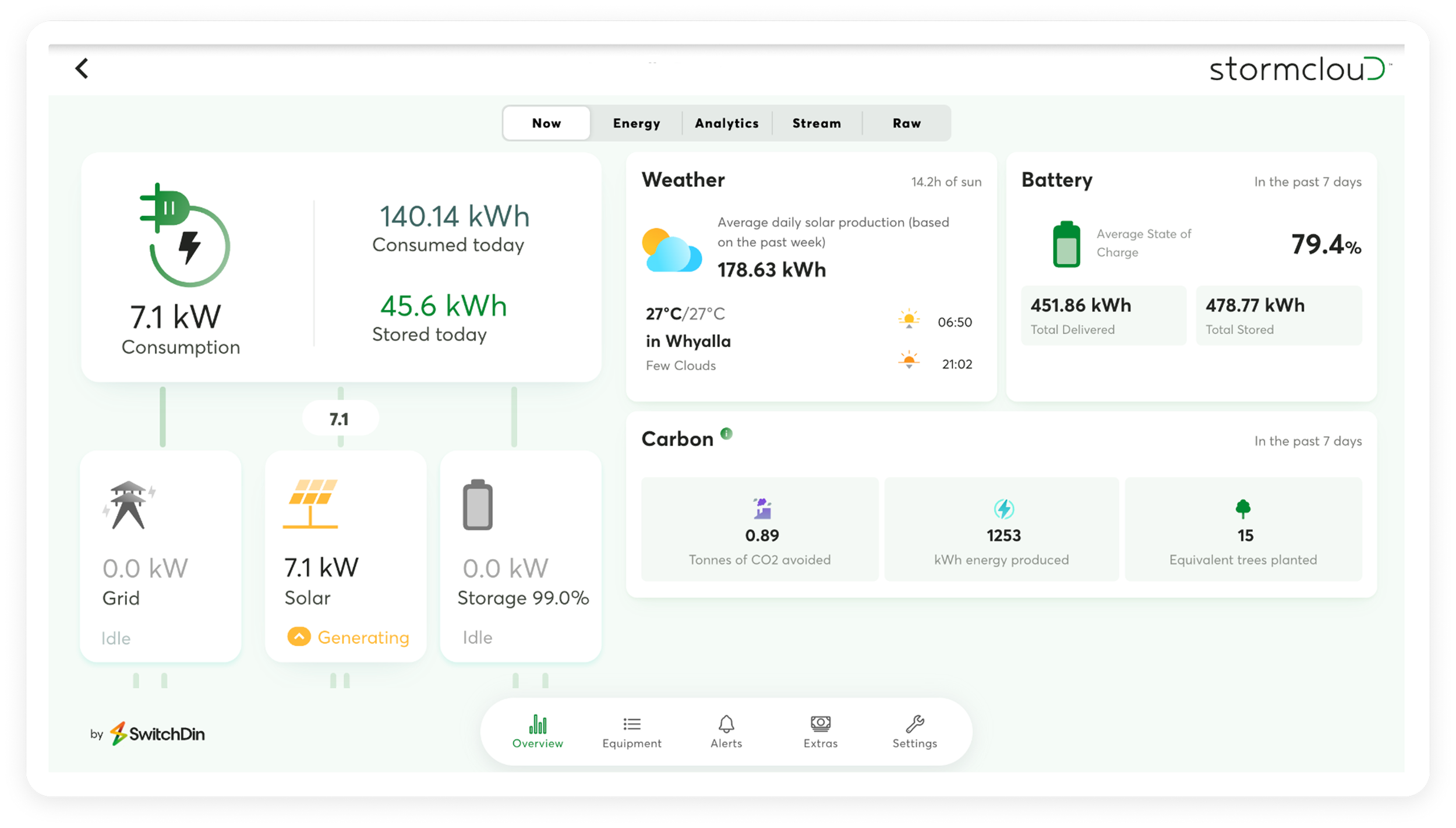Open the Equipment list icon
The height and width of the screenshot is (828, 1456).
[x=631, y=724]
